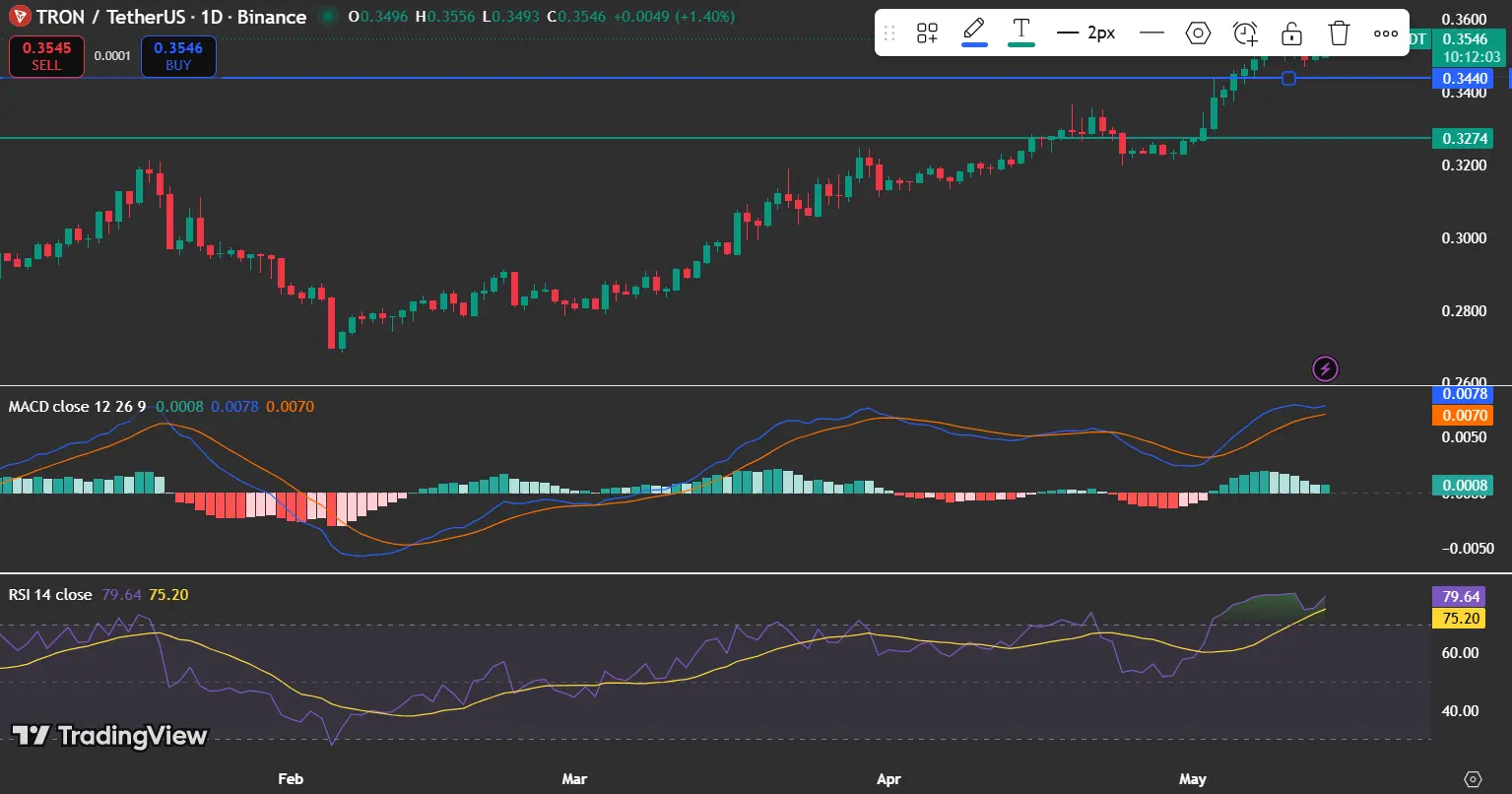Click the 0.0008 green histogram label
The height and width of the screenshot is (794, 1512).
pyautogui.click(x=1462, y=485)
